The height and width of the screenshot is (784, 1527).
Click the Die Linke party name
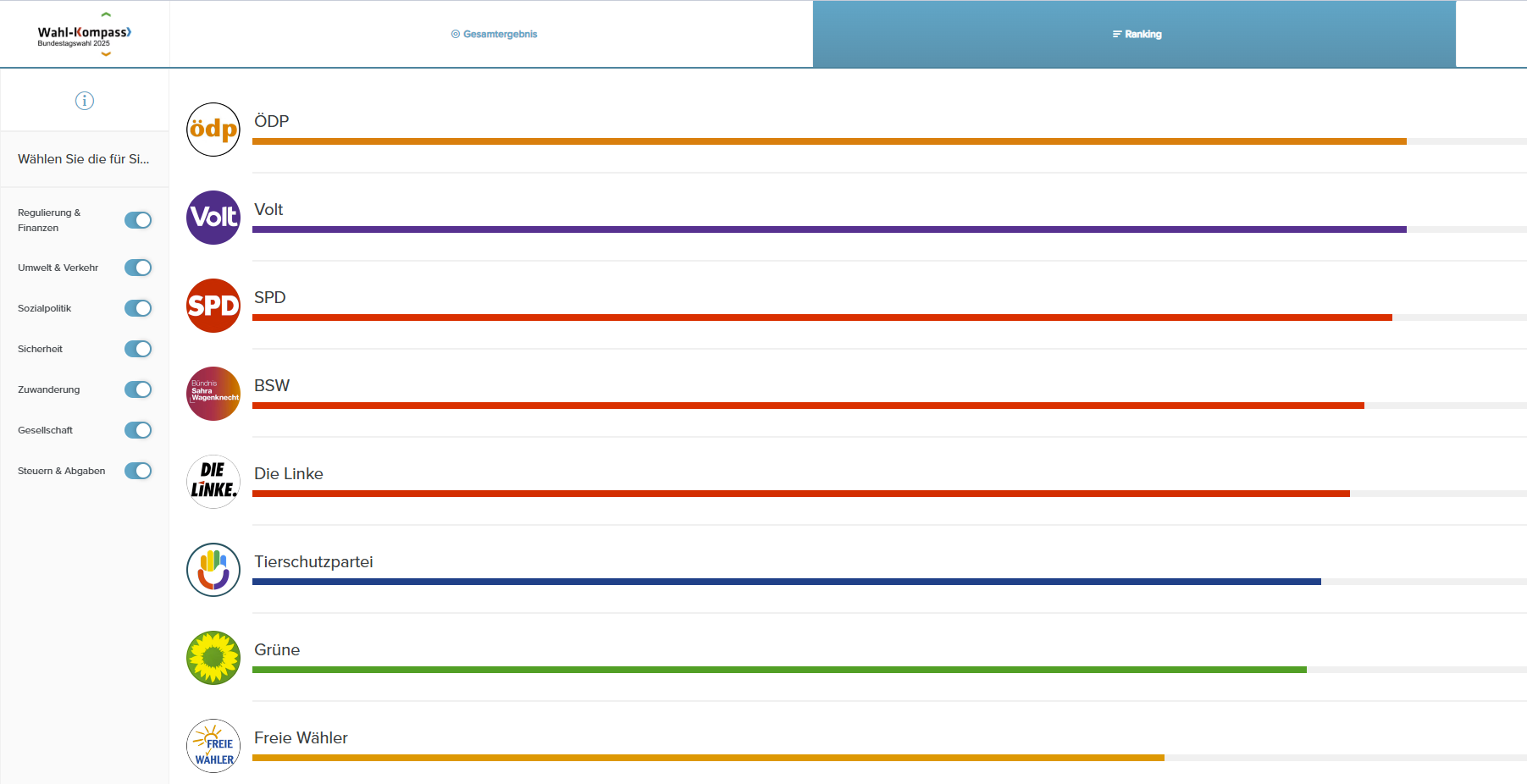(289, 473)
